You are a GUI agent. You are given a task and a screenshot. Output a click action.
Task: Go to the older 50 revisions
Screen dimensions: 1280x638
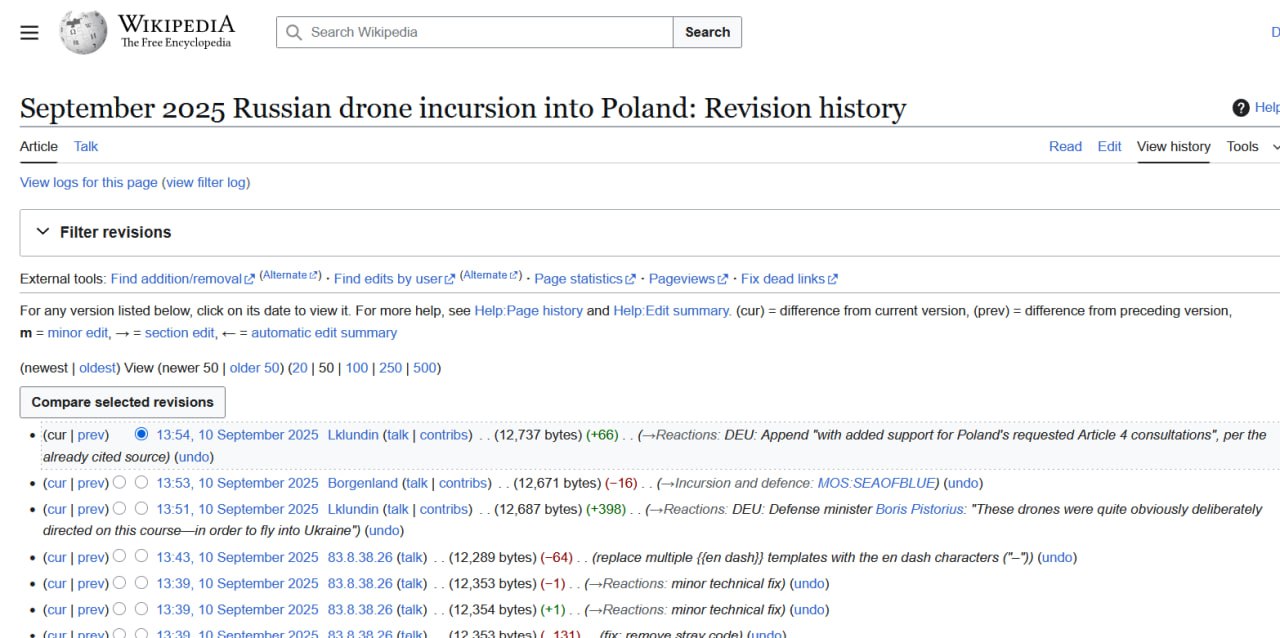tap(255, 367)
